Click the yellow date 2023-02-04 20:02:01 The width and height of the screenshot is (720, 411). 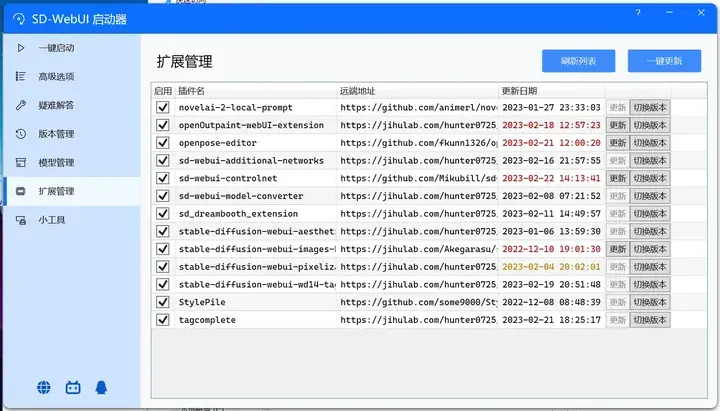[x=551, y=267]
